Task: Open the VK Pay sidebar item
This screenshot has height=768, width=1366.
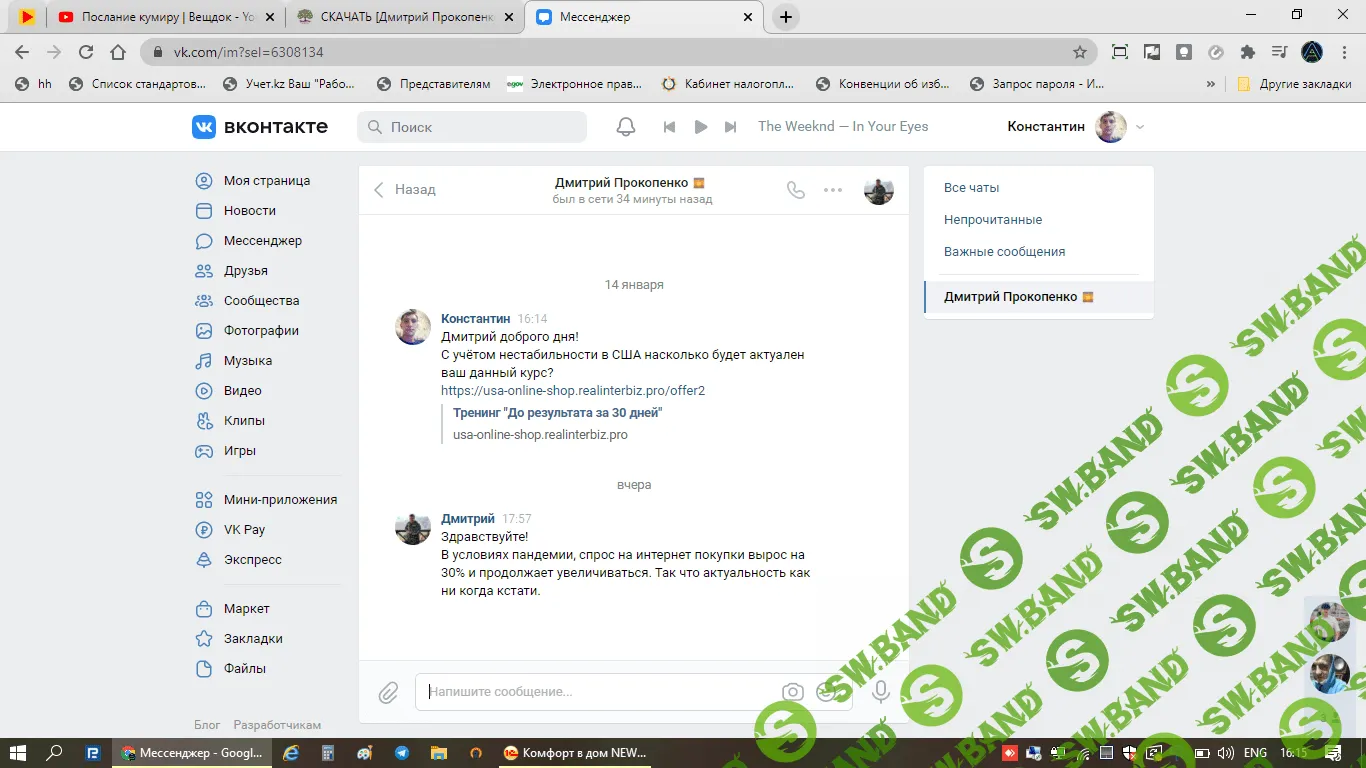Action: click(x=244, y=530)
